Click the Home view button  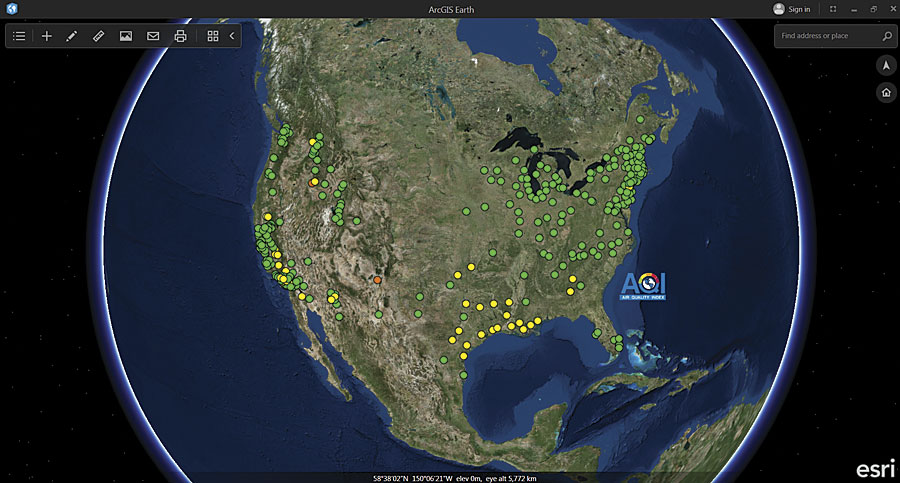pyautogui.click(x=886, y=92)
